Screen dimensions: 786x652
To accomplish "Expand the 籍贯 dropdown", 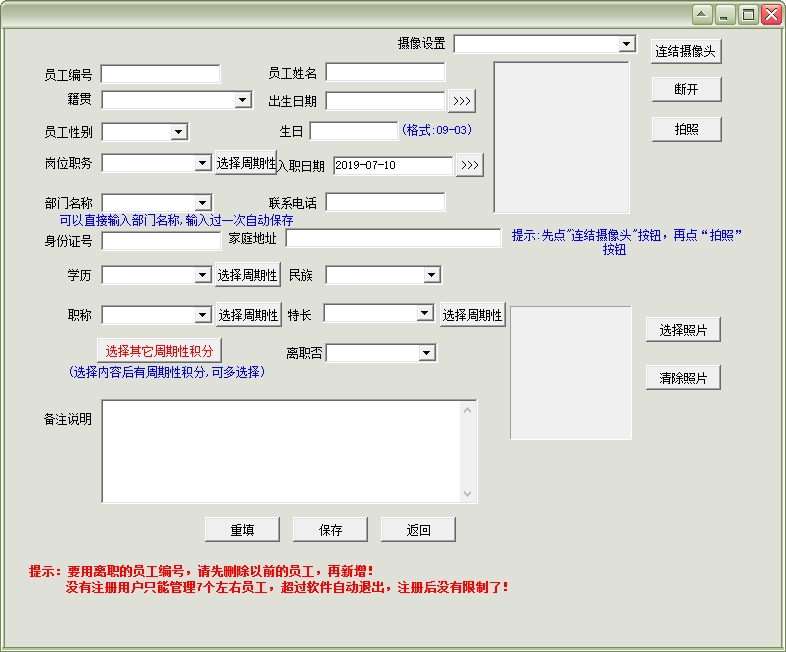I will click(243, 100).
